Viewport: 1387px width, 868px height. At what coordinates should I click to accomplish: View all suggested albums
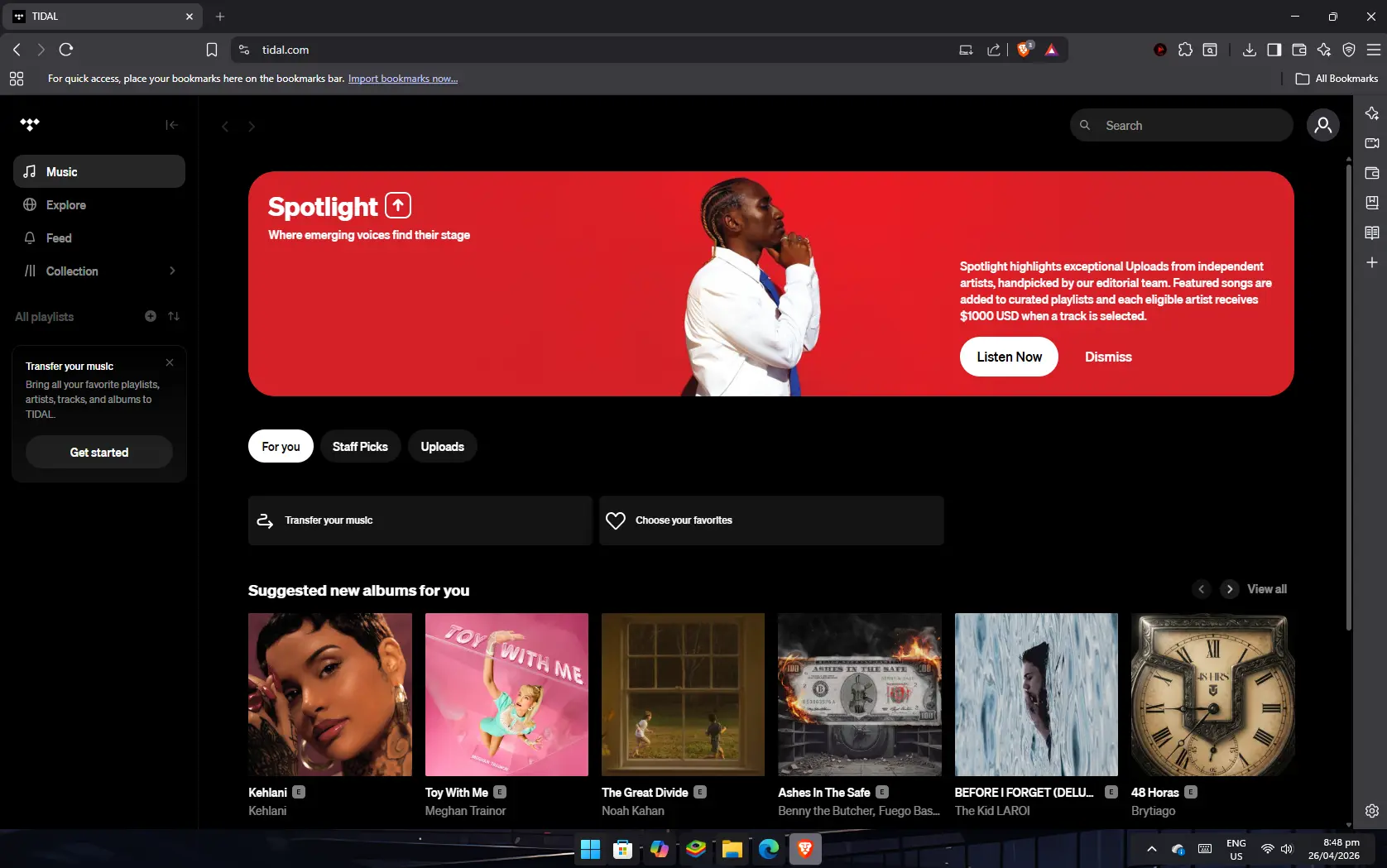1267,589
